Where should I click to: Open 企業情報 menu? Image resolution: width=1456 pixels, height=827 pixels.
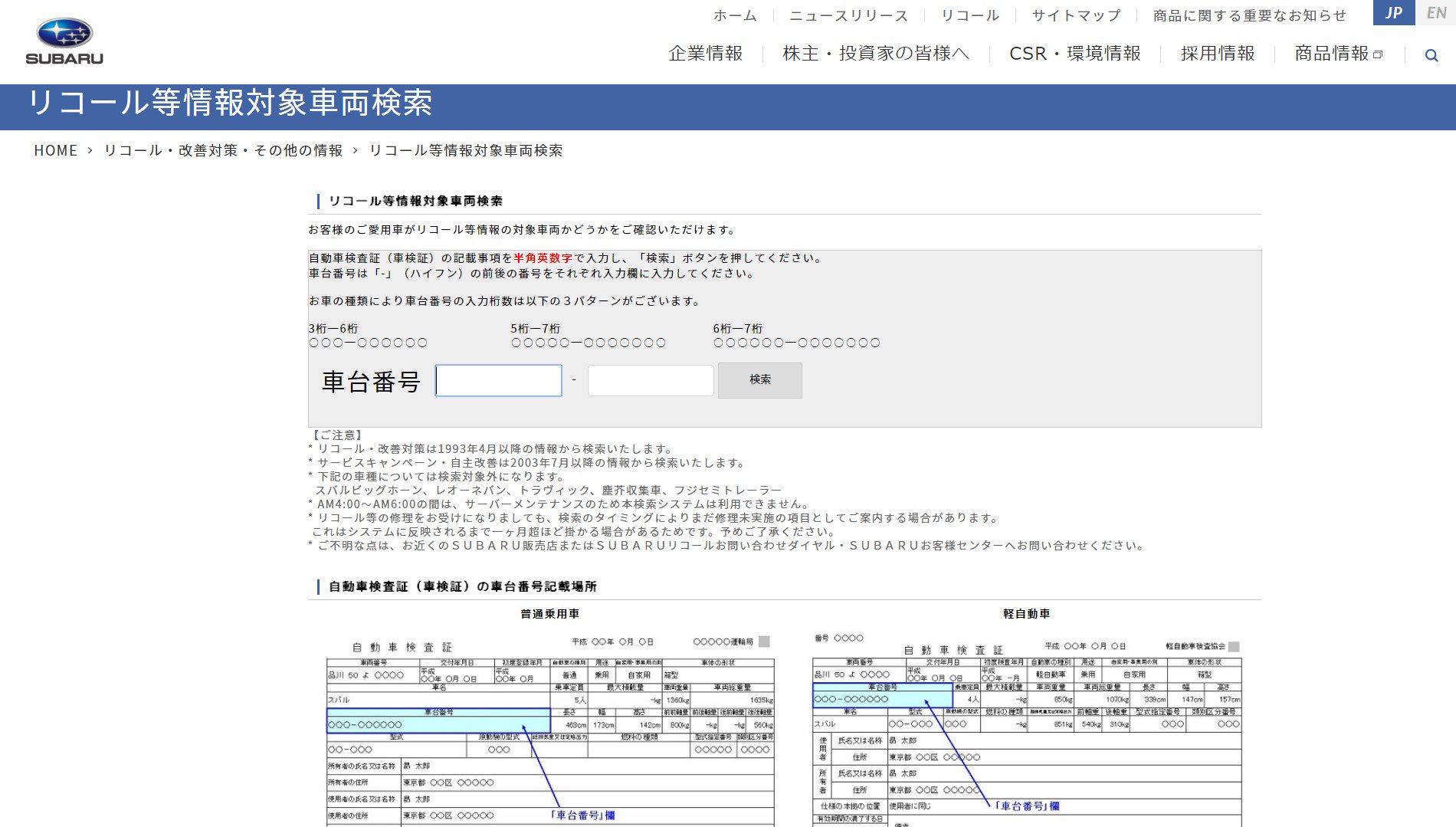tap(706, 54)
